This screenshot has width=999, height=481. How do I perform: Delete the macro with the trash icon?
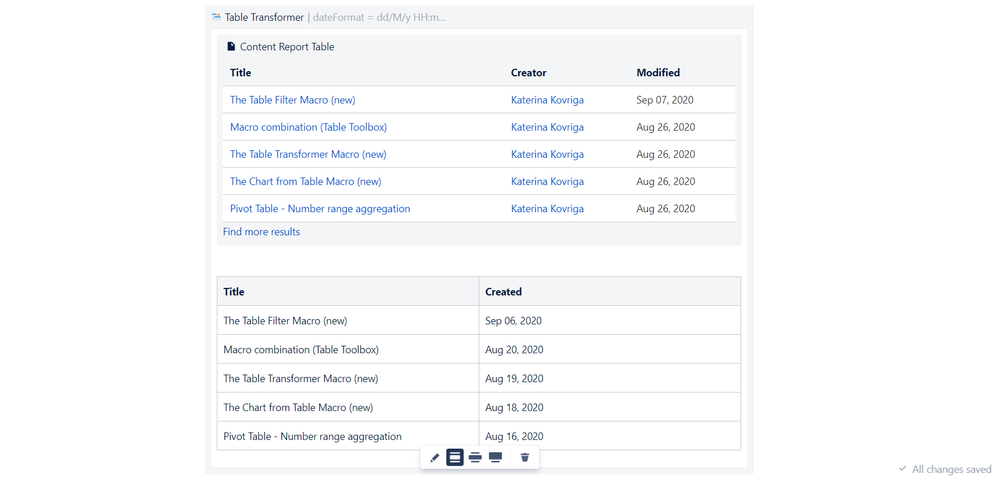[x=525, y=457]
